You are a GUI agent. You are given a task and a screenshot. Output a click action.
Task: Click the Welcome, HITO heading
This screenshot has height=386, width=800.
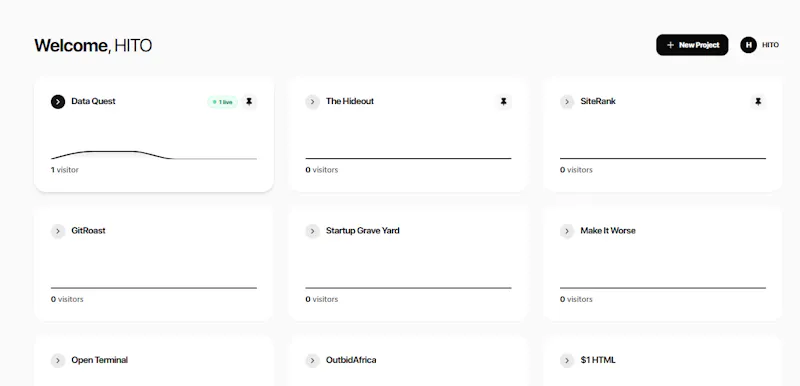click(93, 45)
